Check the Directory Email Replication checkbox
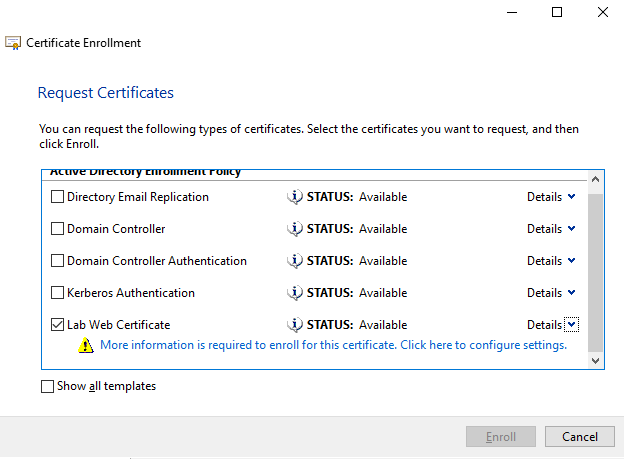The height and width of the screenshot is (459, 624). (57, 197)
